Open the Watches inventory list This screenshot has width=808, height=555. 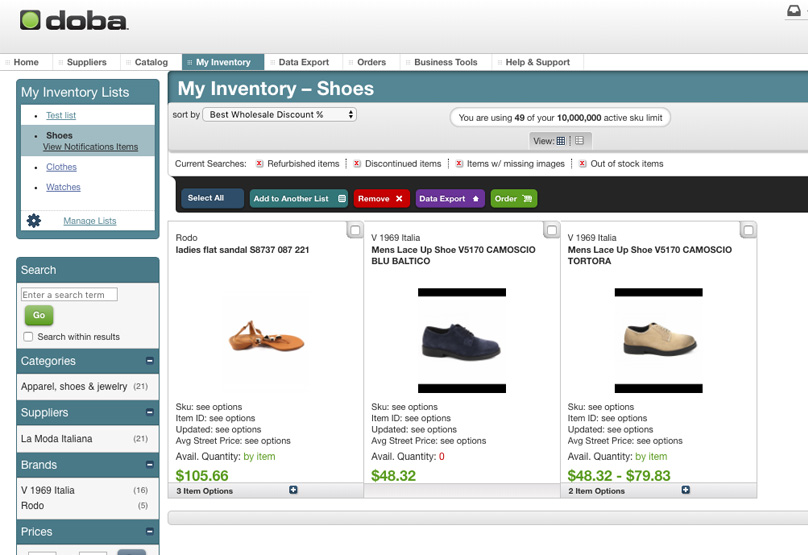[63, 187]
